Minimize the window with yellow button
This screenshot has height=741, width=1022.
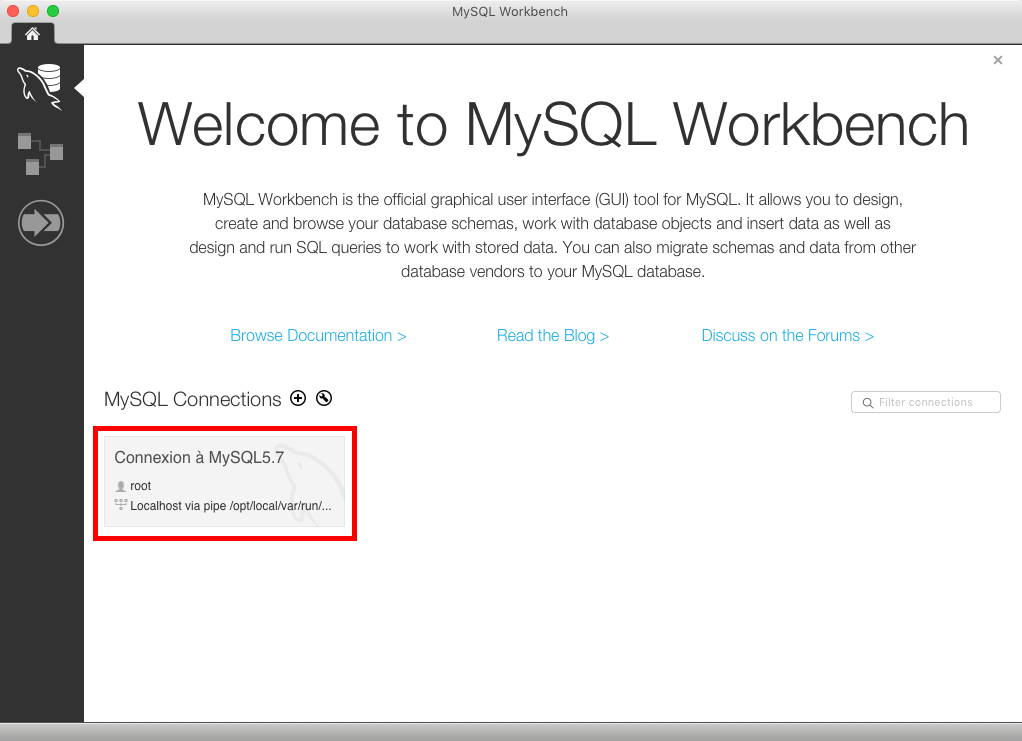coord(33,11)
